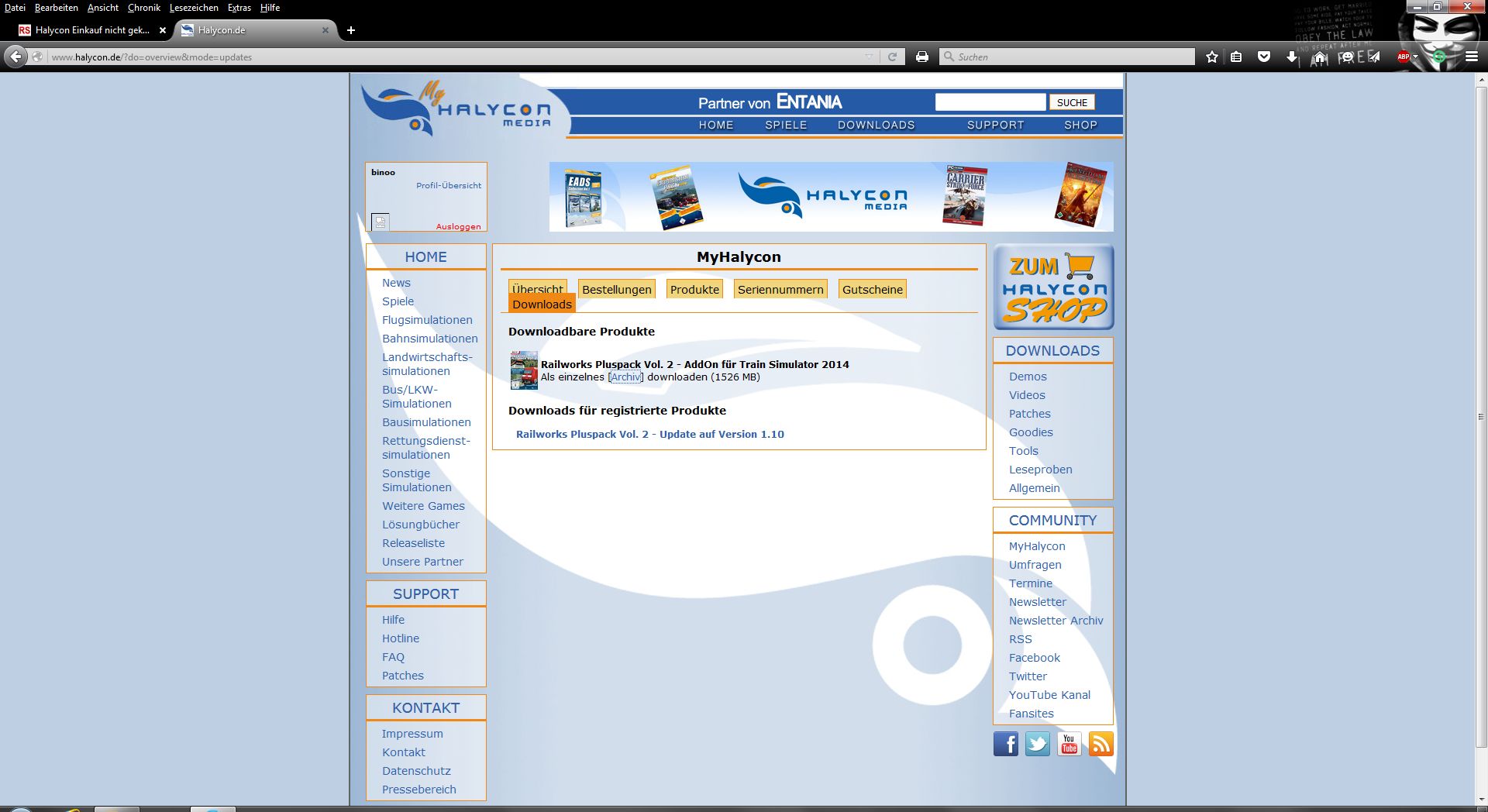Image resolution: width=1488 pixels, height=812 pixels.
Task: Open Newsletter Archiv in Community
Action: coord(1056,621)
